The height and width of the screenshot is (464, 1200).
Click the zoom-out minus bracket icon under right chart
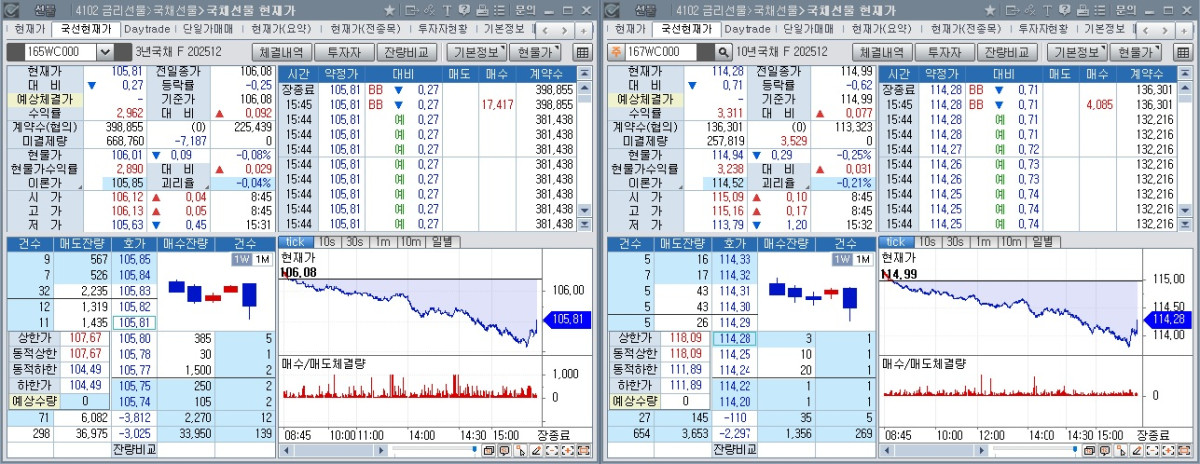point(1152,451)
